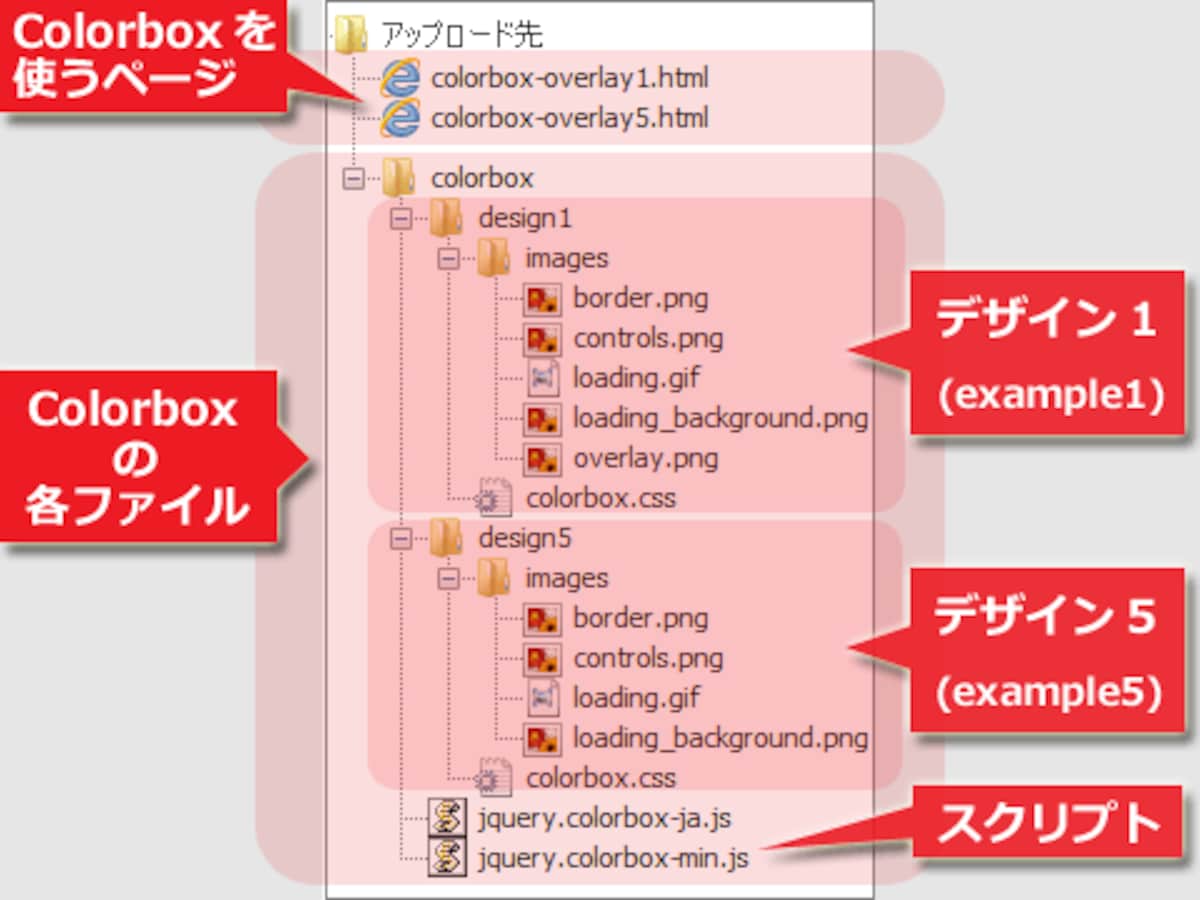
Task: Click the アップロード先 root folder icon
Action: 352,36
